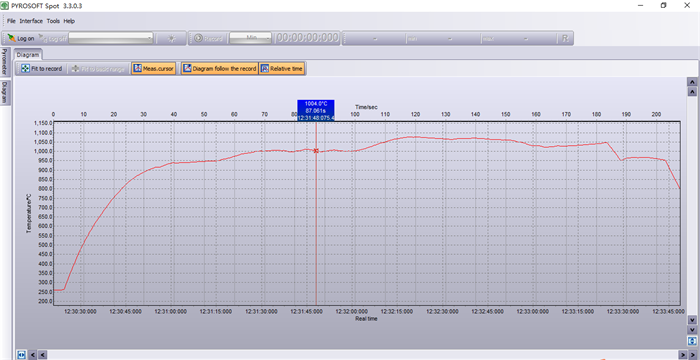Open the Interface menu
700x360 pixels.
pyautogui.click(x=31, y=21)
